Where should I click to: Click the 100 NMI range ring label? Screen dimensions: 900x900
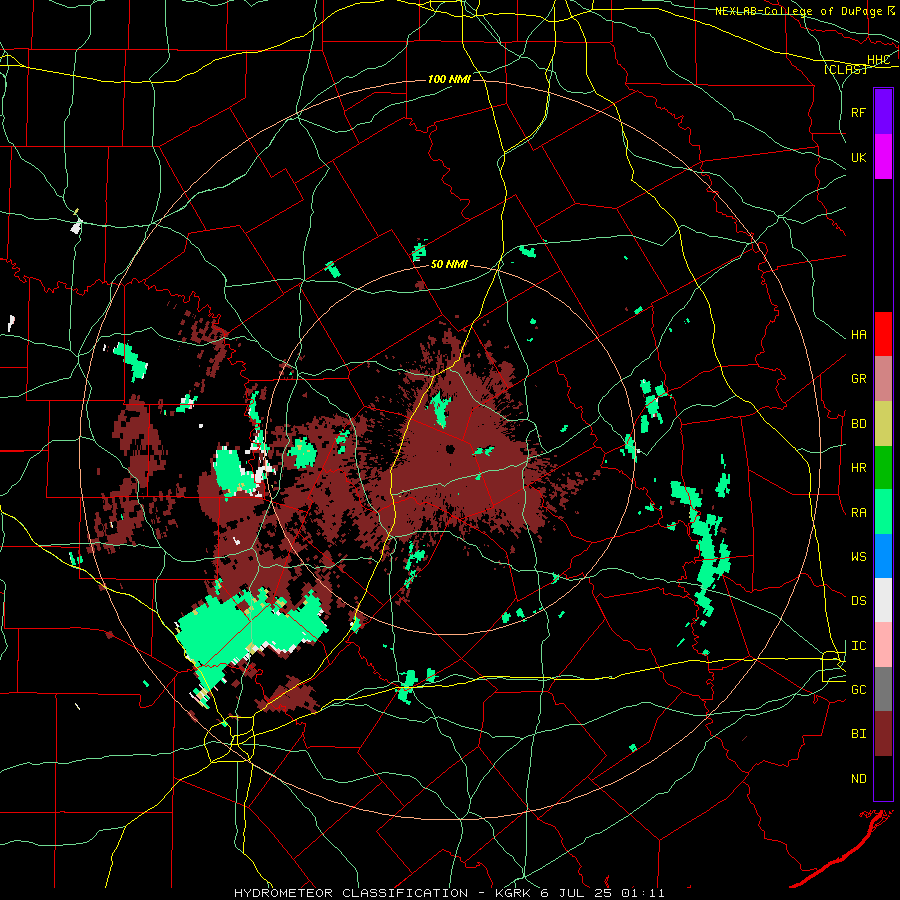coord(449,79)
